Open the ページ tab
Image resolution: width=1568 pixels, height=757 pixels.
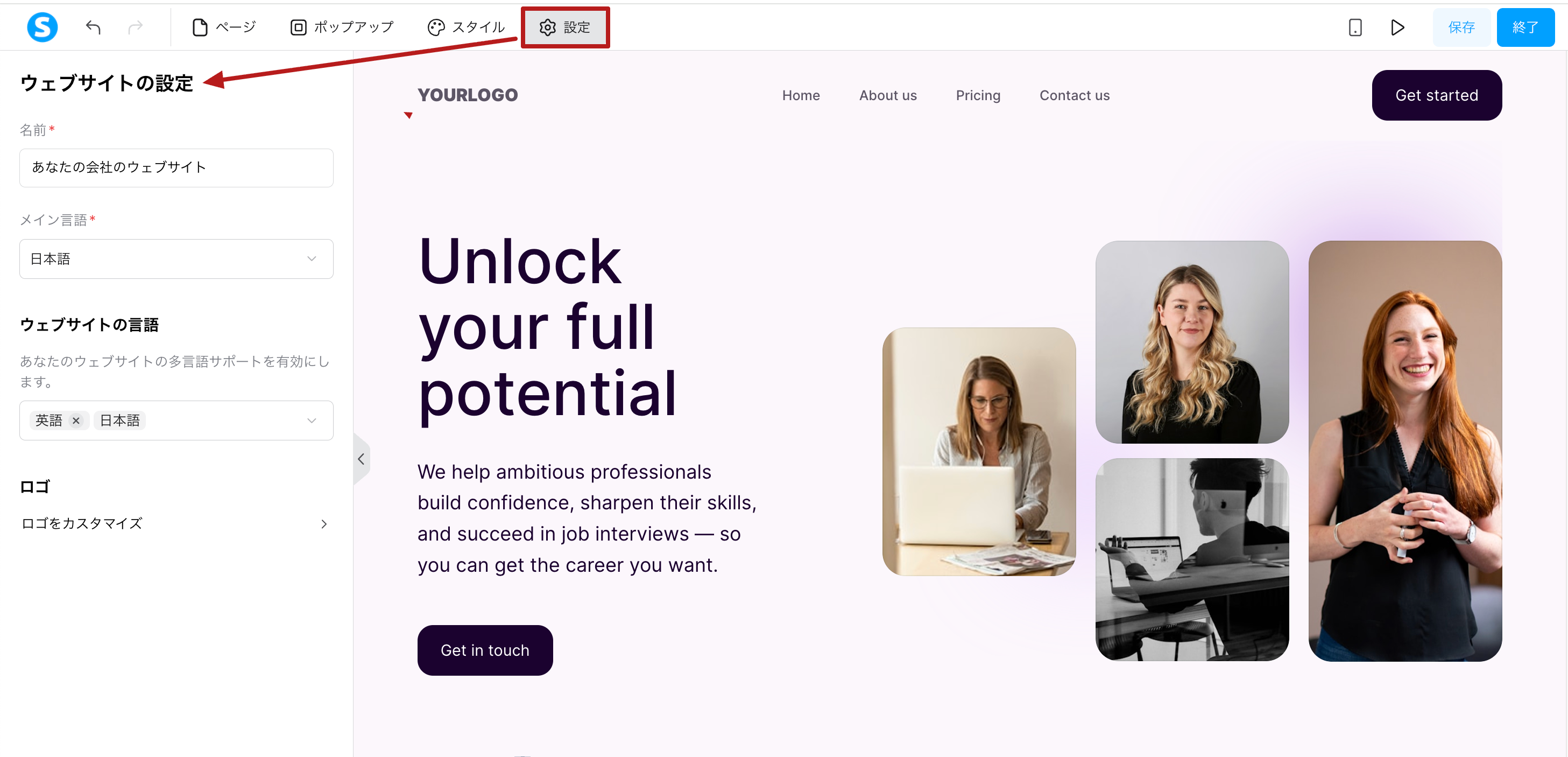coord(224,27)
